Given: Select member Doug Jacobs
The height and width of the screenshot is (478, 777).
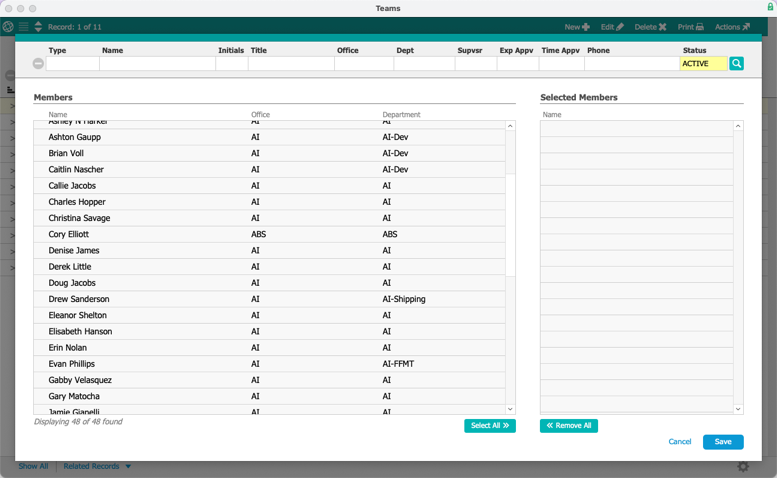Looking at the screenshot, I should pos(270,283).
